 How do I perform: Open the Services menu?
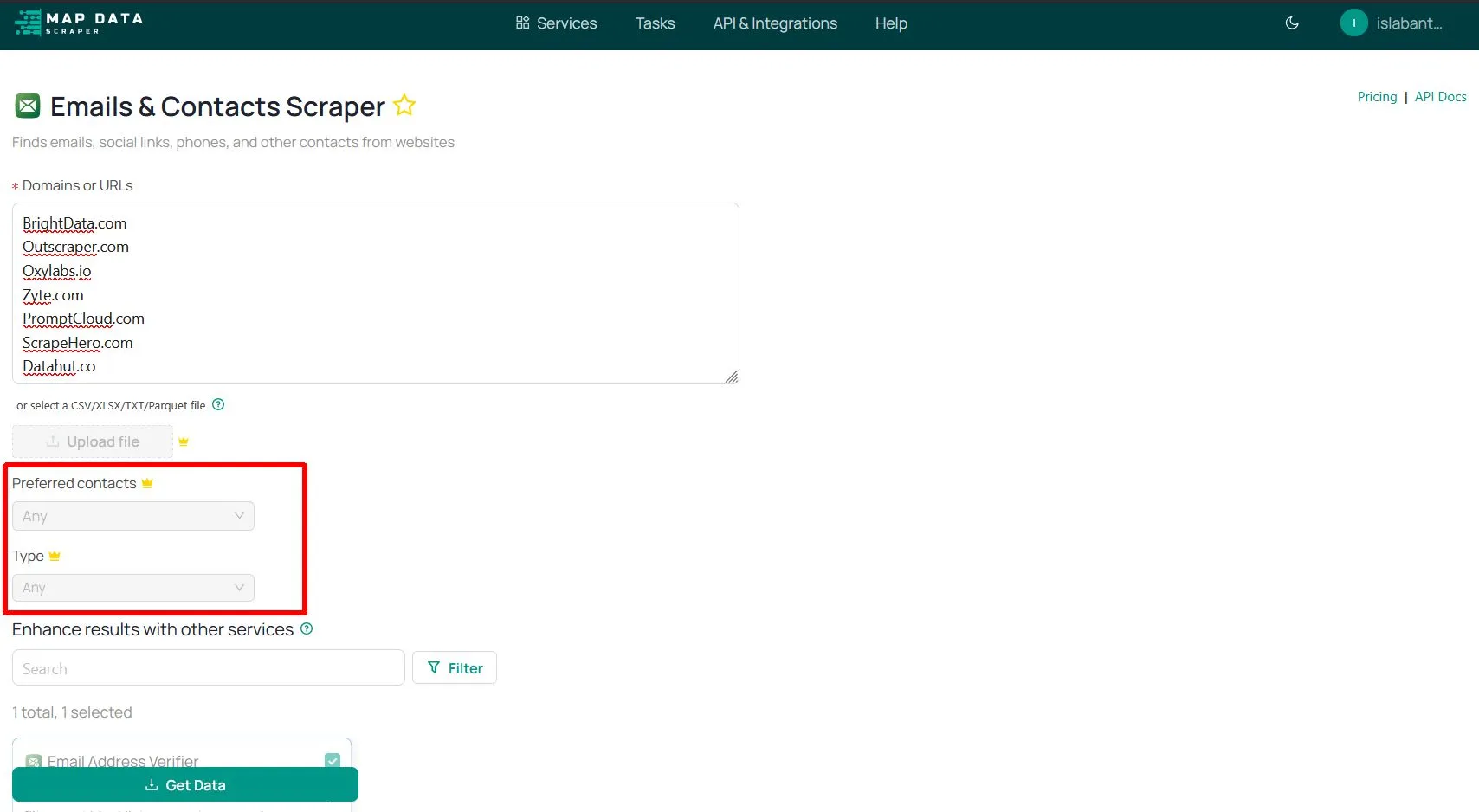click(x=556, y=23)
